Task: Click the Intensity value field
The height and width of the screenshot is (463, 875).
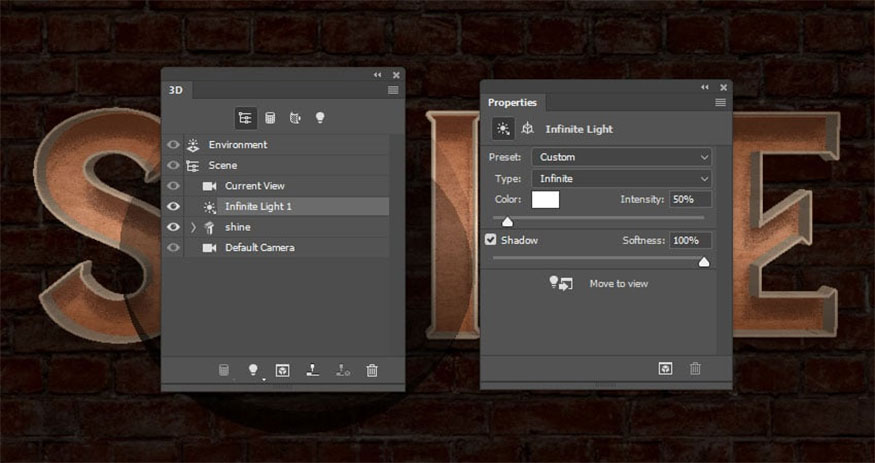Action: click(x=690, y=200)
